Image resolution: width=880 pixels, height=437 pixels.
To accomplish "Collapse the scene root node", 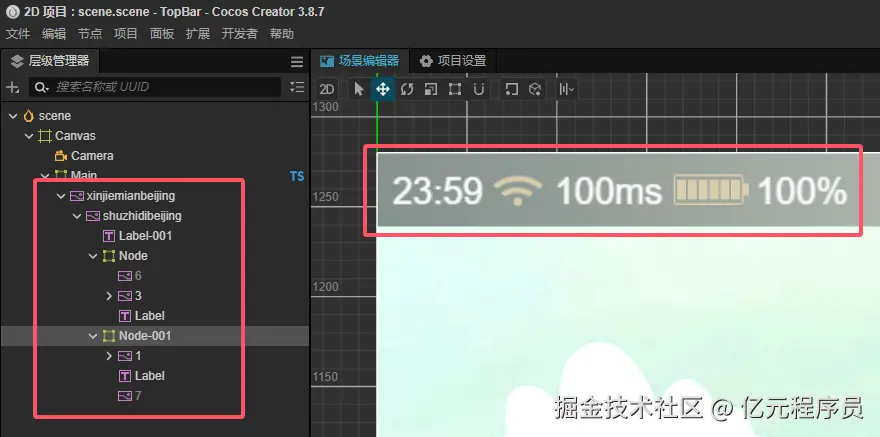I will [13, 116].
